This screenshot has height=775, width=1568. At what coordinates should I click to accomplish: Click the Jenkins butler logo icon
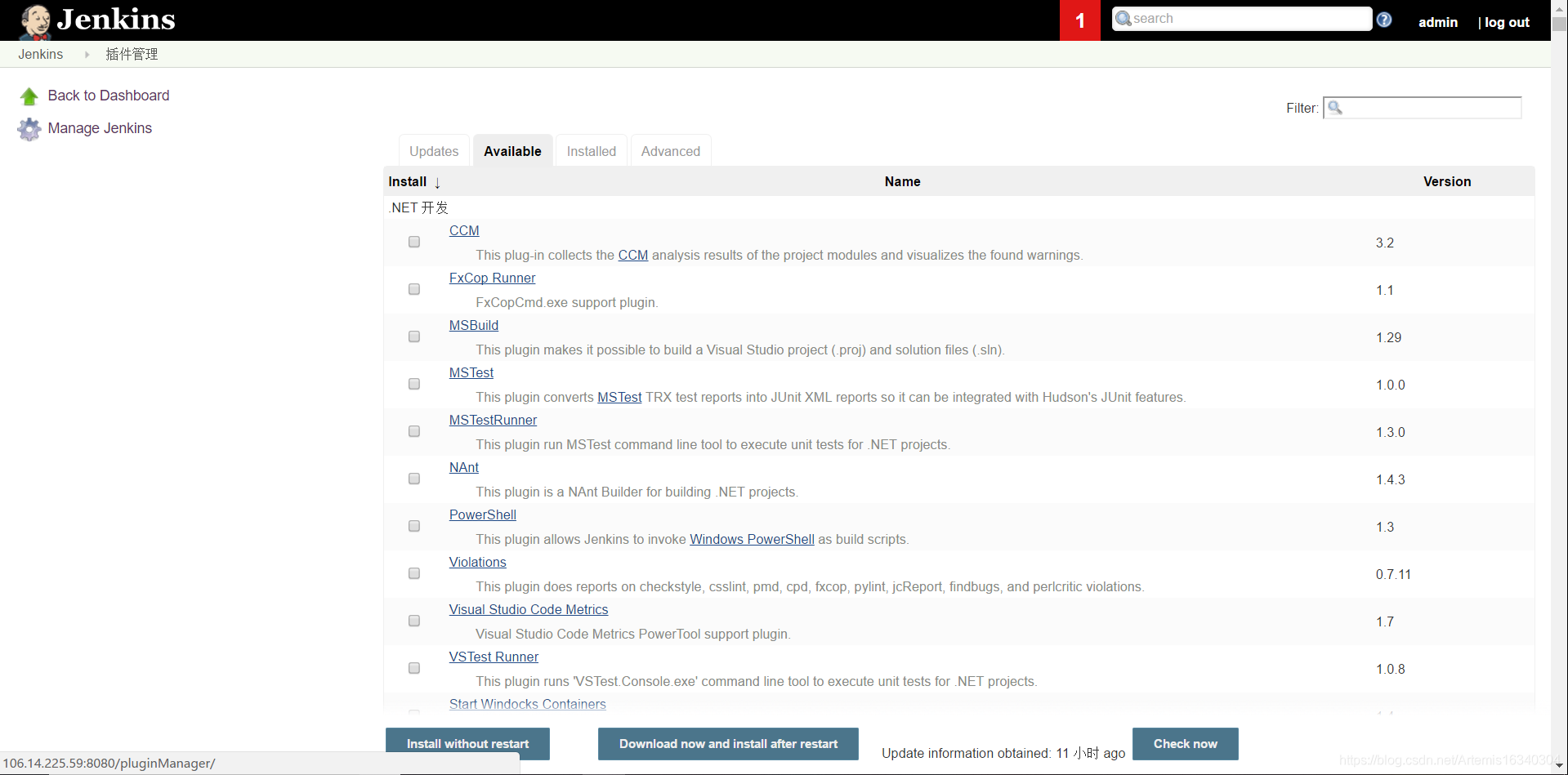point(35,21)
